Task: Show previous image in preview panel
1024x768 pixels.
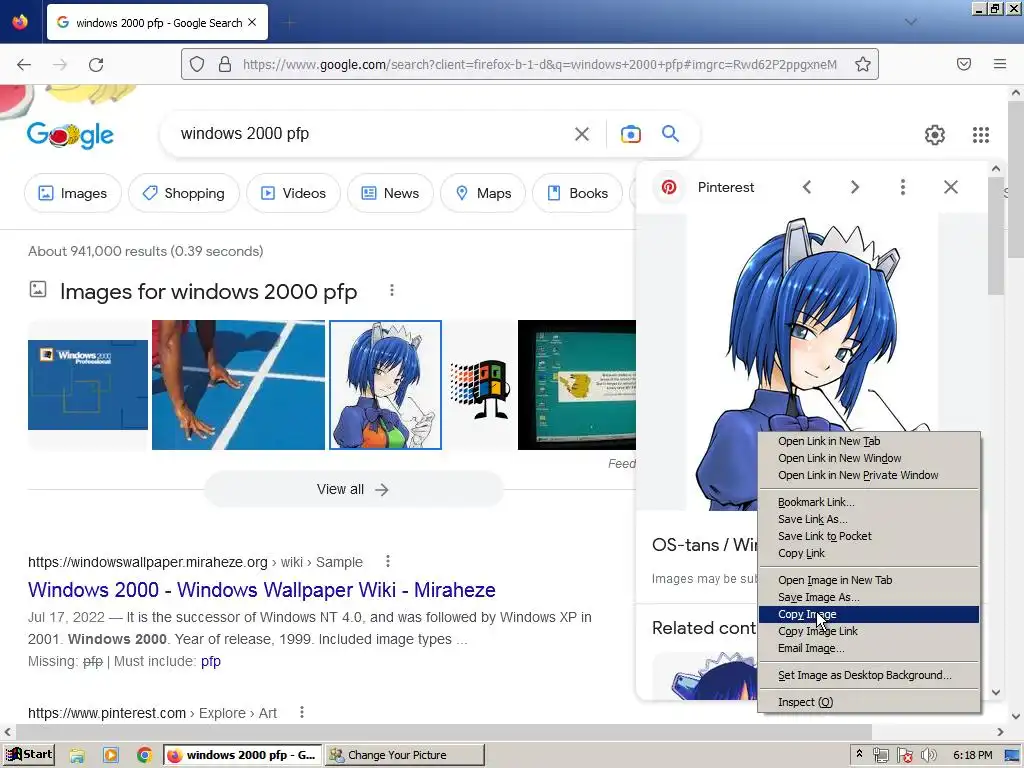Action: (x=807, y=187)
